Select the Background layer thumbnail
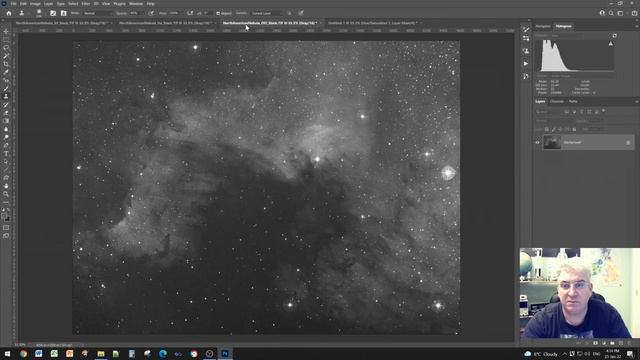 click(552, 142)
